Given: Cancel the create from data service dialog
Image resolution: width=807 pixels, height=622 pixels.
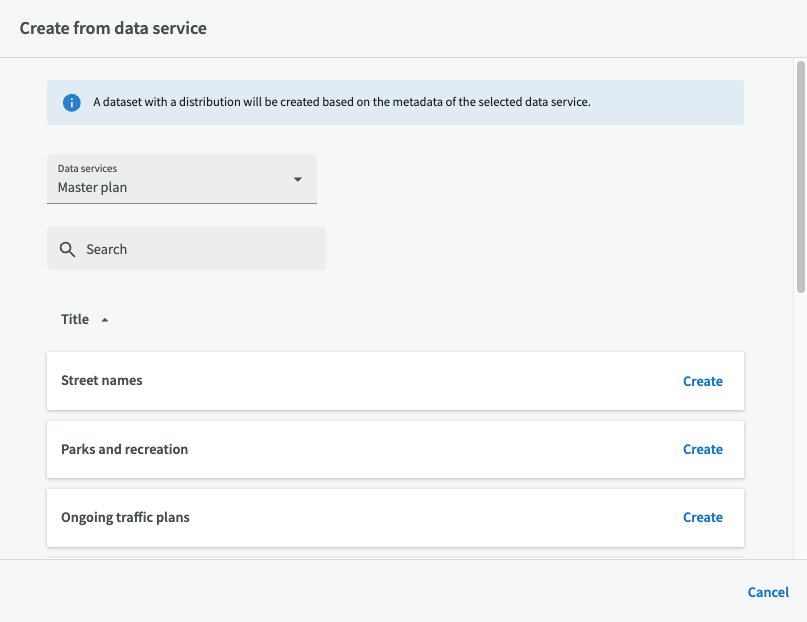Looking at the screenshot, I should (x=768, y=592).
